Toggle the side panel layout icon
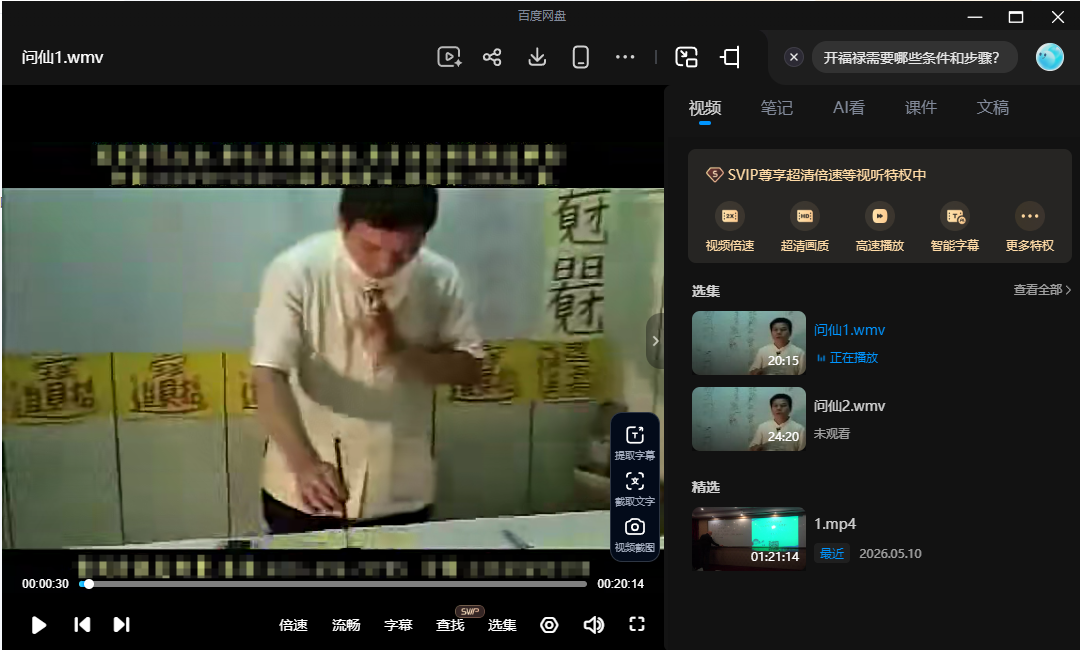This screenshot has width=1080, height=650. pos(730,57)
